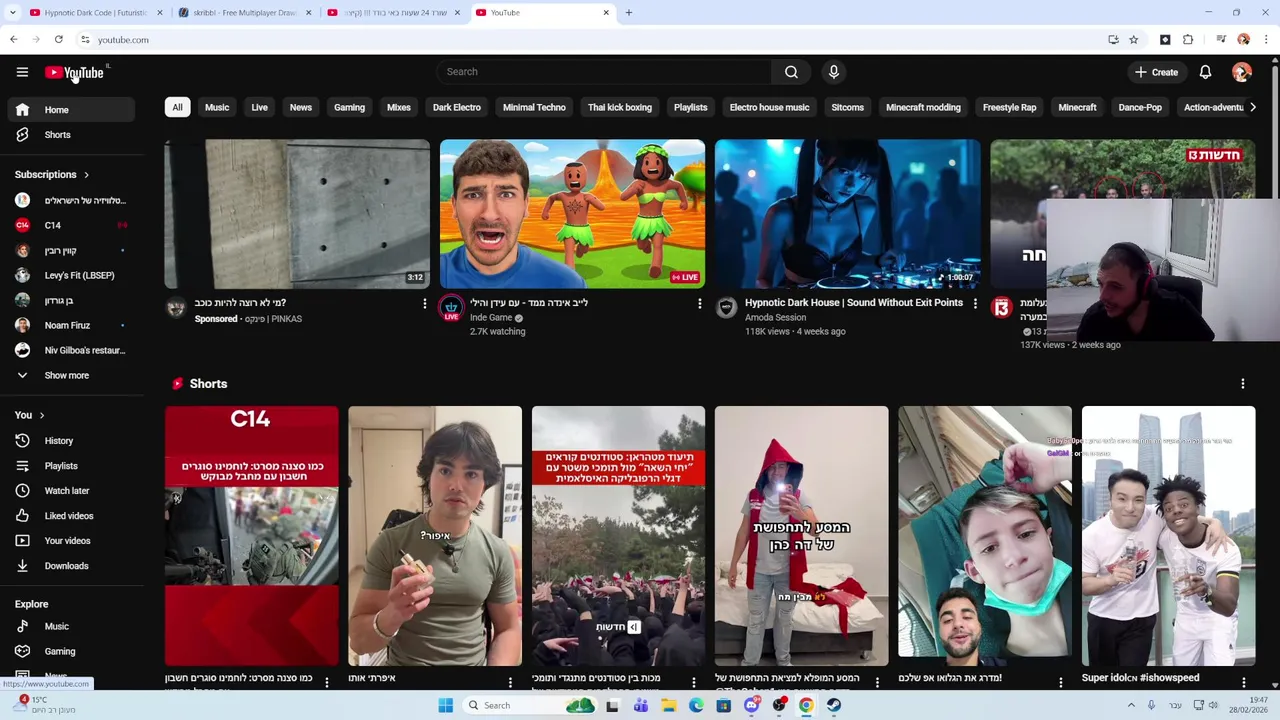
Task: Open options menu for Shorts shelf
Action: (1243, 384)
